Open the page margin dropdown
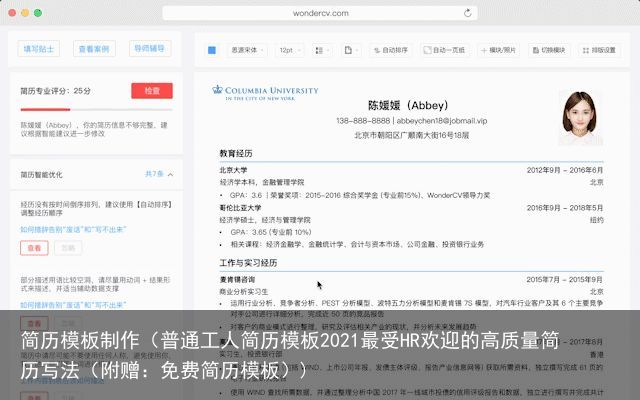The height and width of the screenshot is (400, 640). pos(351,50)
